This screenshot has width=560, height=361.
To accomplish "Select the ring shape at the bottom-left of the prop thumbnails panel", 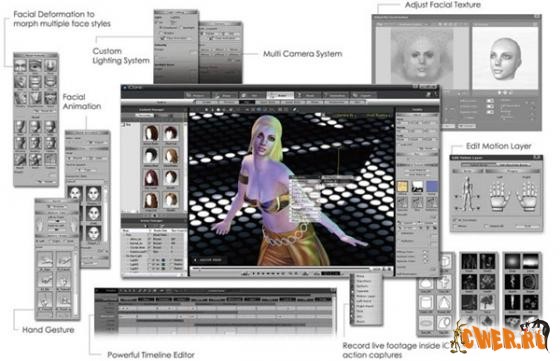I will tap(426, 323).
